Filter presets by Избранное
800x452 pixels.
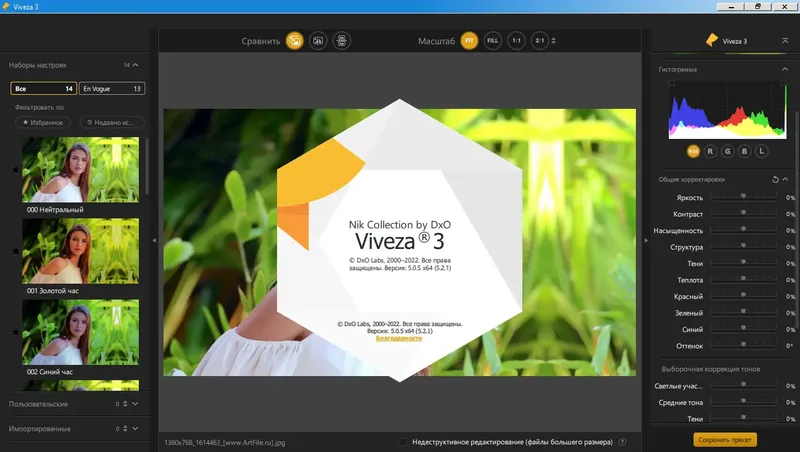coord(43,122)
